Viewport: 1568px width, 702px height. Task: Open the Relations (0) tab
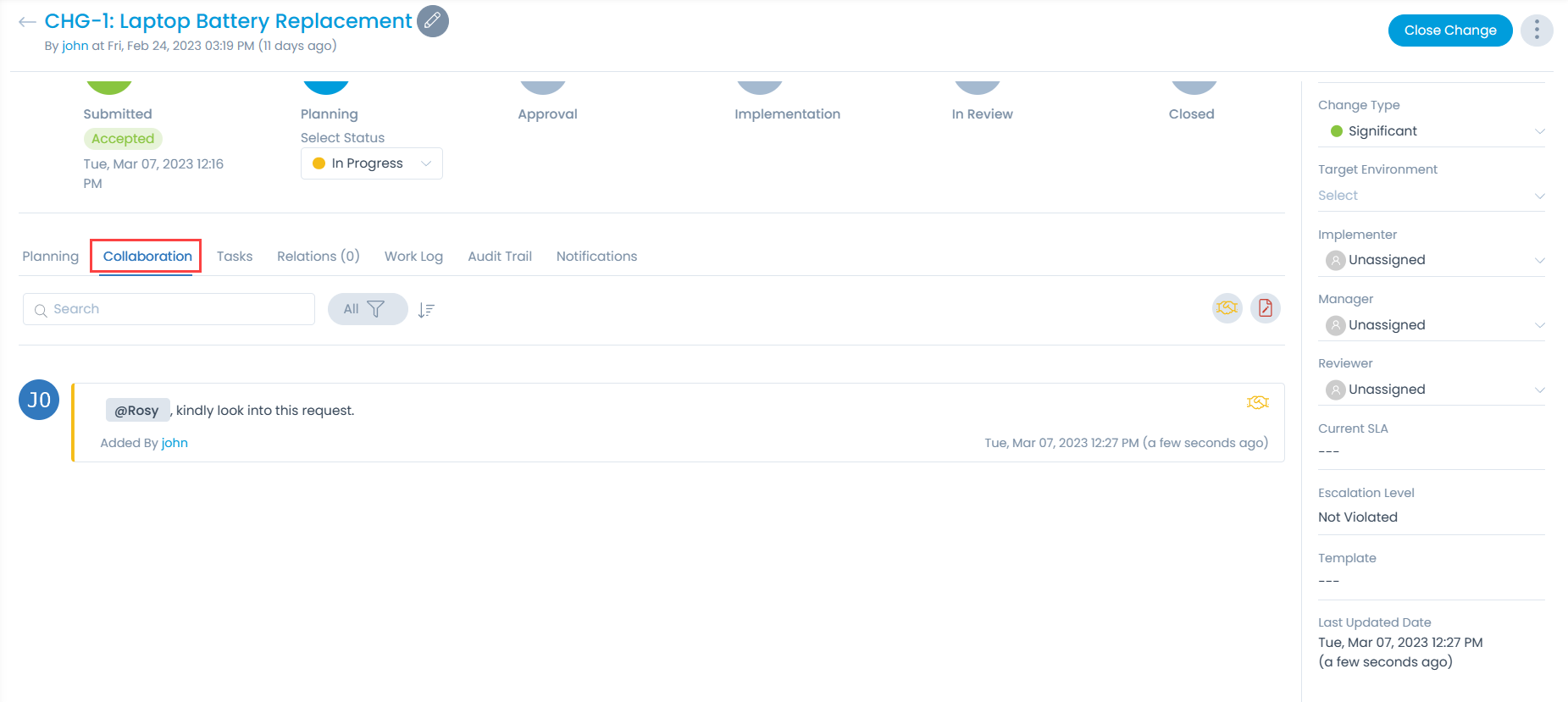click(x=319, y=257)
